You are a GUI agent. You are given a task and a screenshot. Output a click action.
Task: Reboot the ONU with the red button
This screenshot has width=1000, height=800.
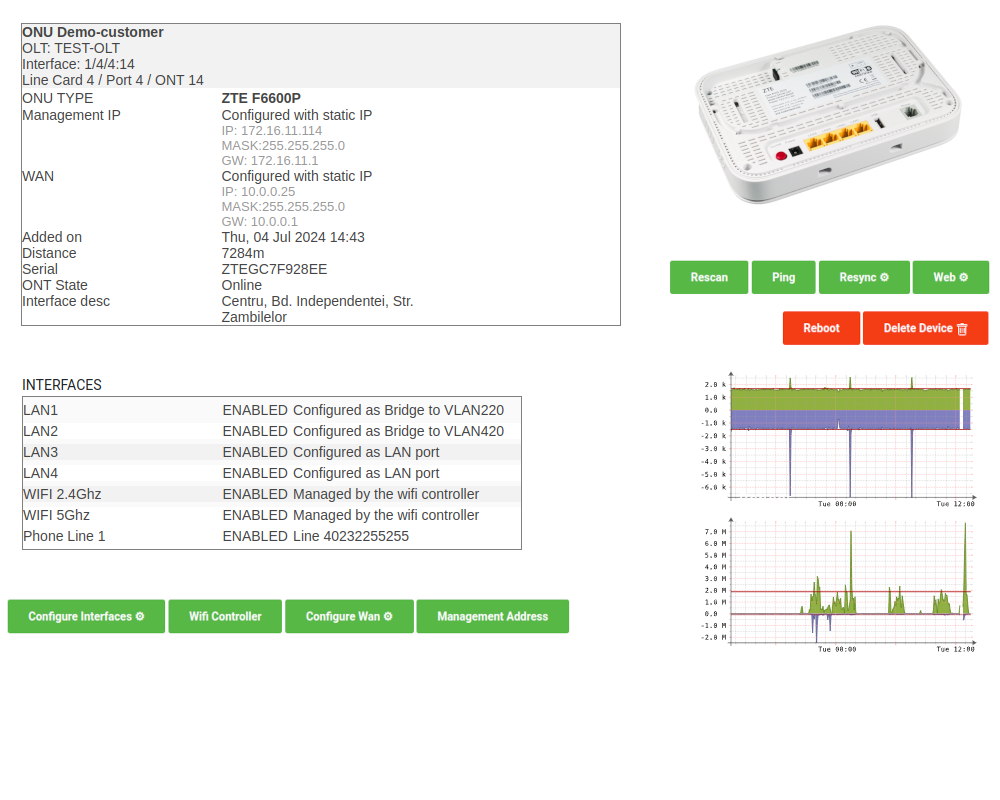(x=821, y=328)
